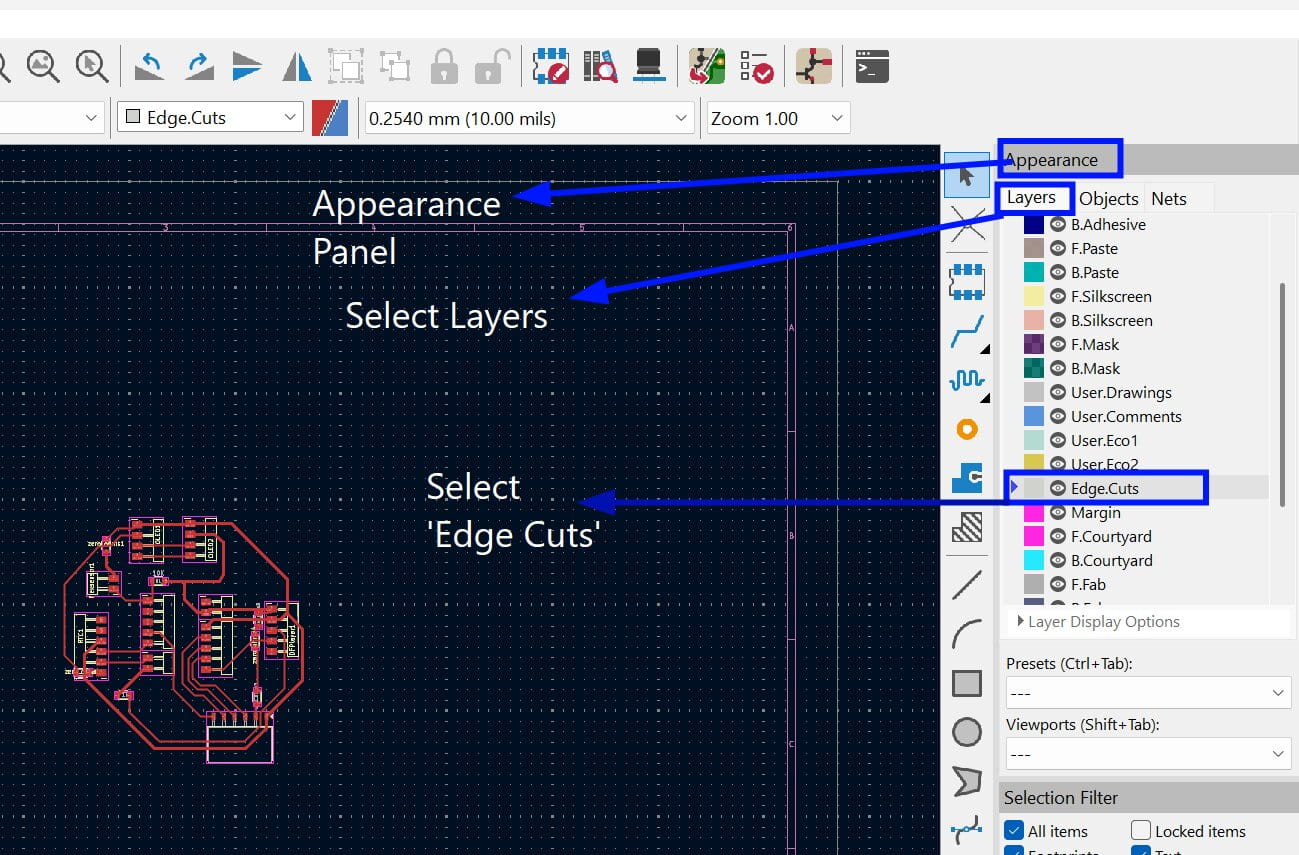Click the zoom to fit objects icon
This screenshot has width=1299, height=855.
point(43,66)
